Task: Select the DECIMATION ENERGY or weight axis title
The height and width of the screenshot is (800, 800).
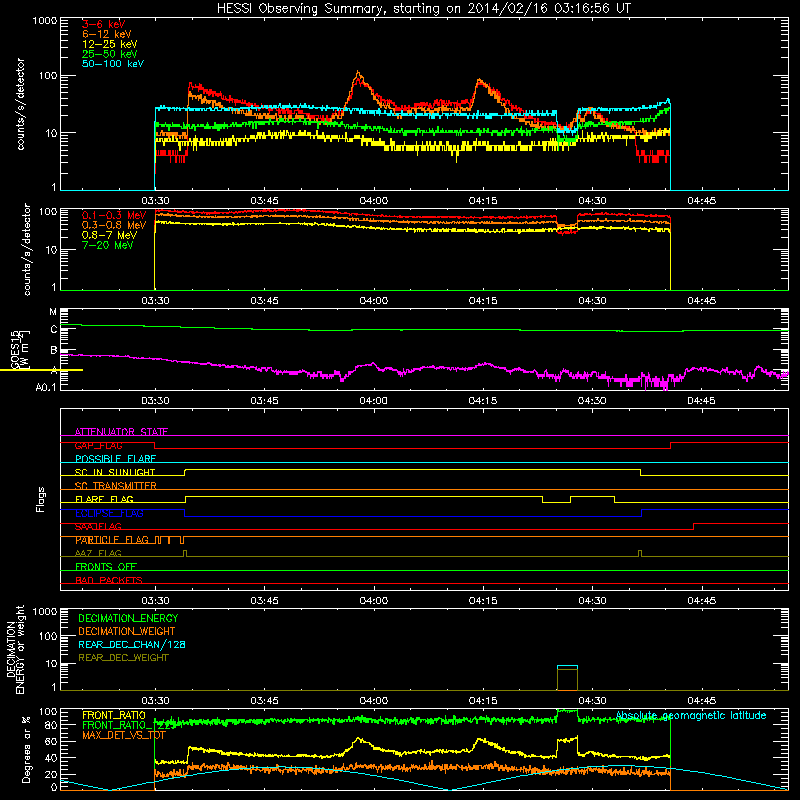Action: (14, 649)
